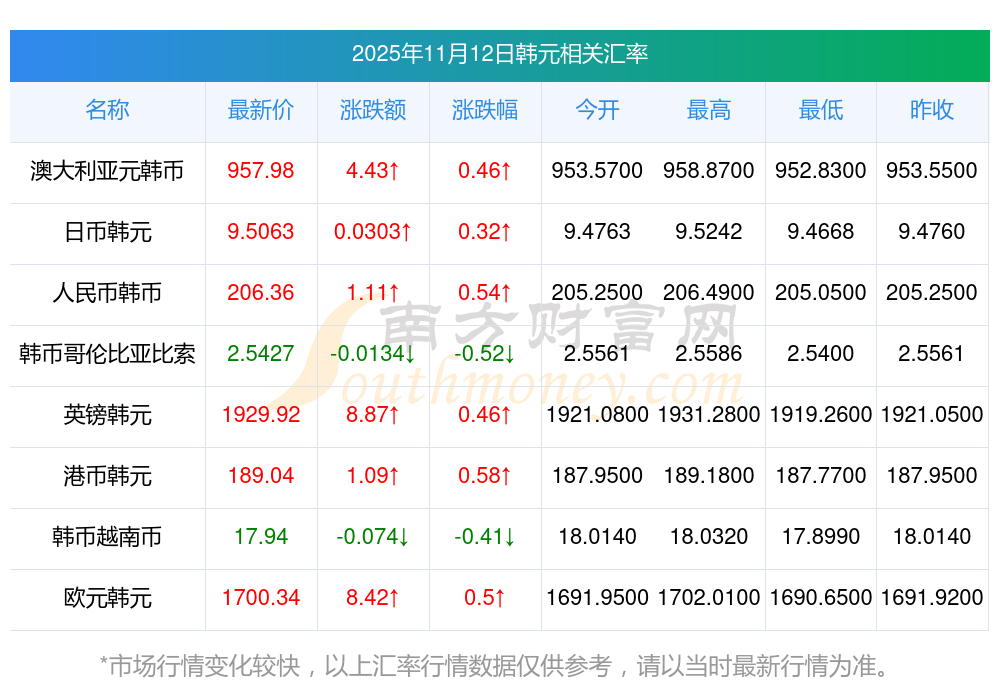Click the opening value 953.5700
This screenshot has width=1000, height=697.
click(597, 170)
